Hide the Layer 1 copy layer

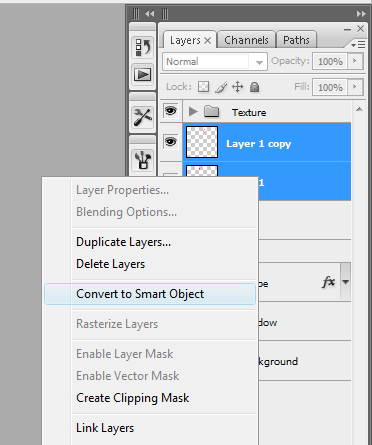pos(171,142)
